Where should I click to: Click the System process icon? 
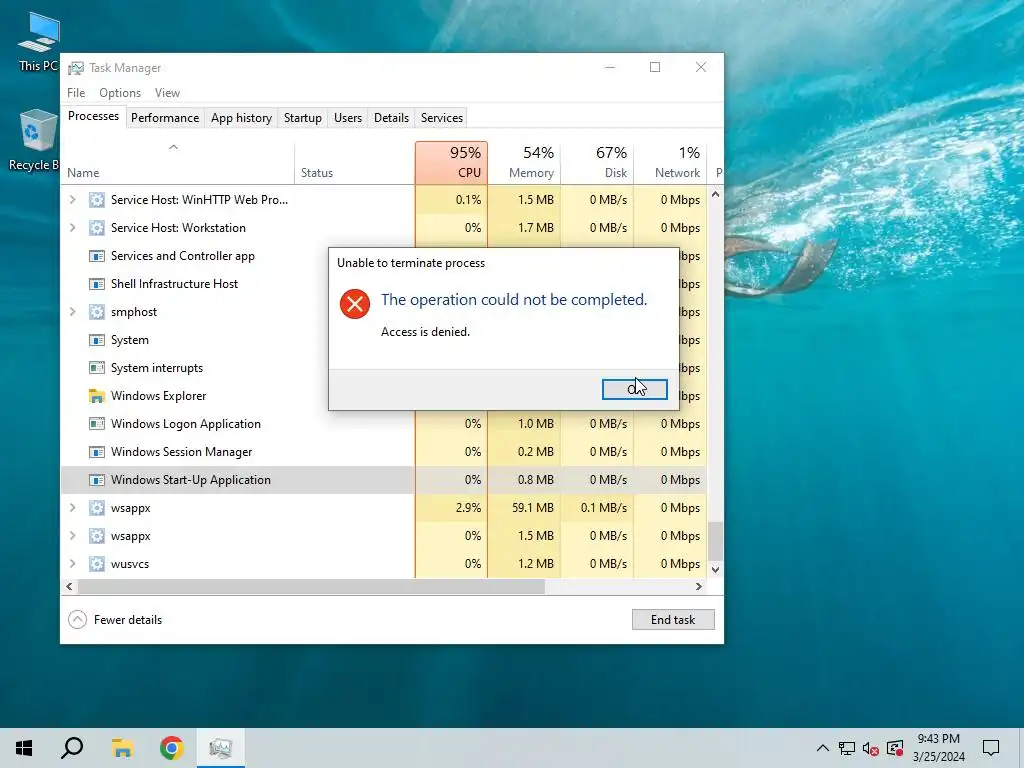point(97,340)
